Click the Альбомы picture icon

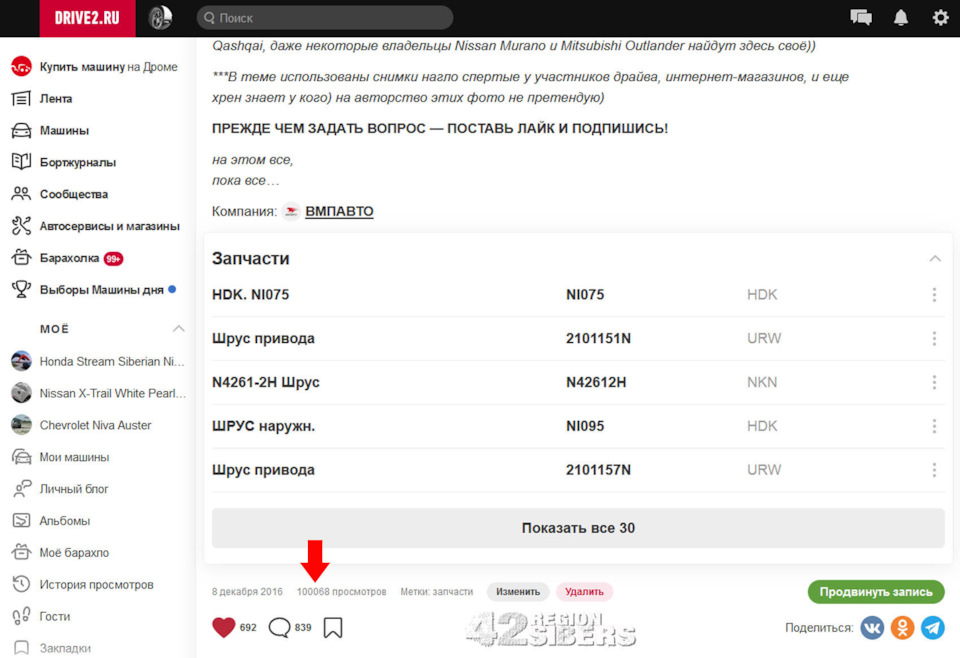[21, 521]
